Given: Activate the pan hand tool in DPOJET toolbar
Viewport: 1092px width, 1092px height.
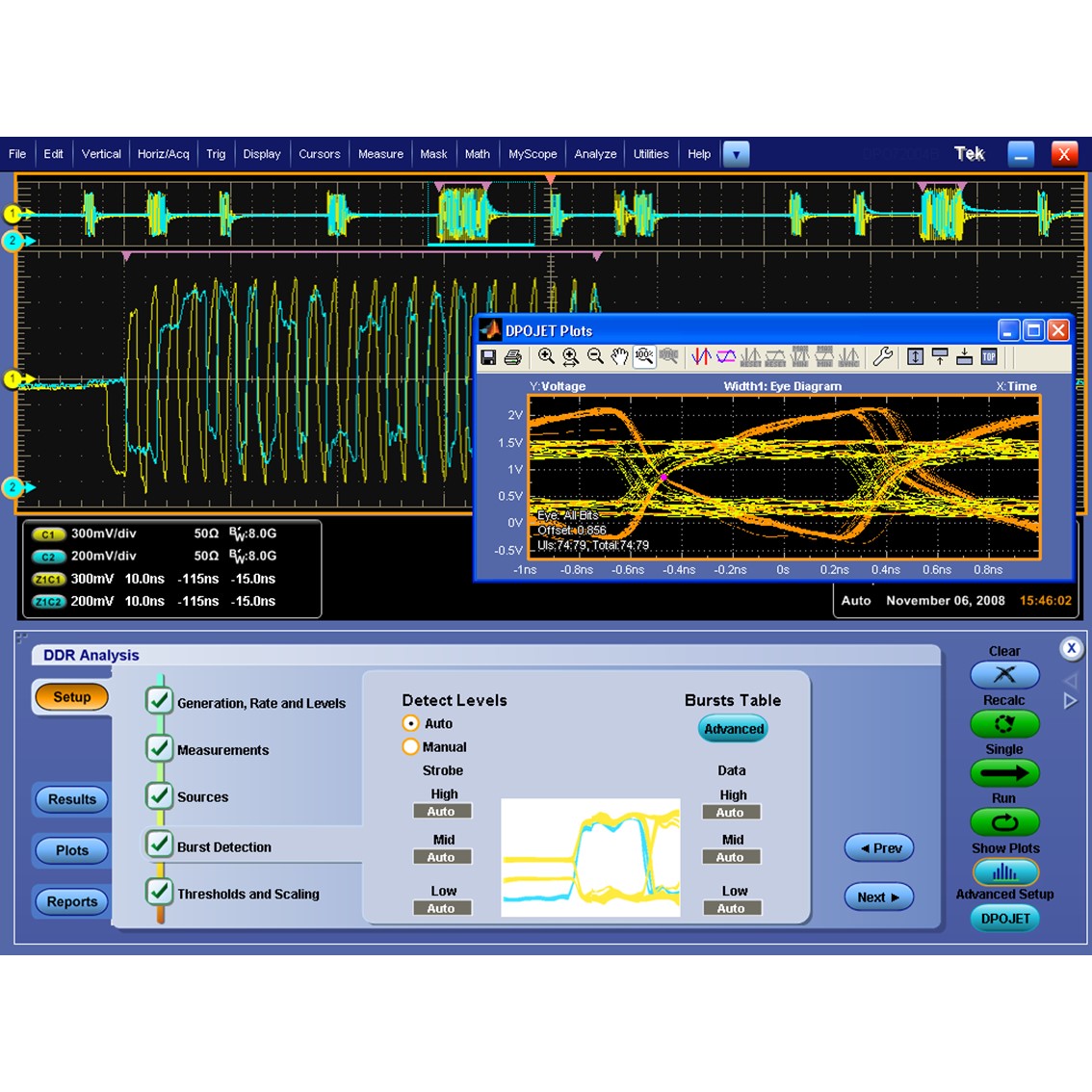Looking at the screenshot, I should click(x=620, y=356).
